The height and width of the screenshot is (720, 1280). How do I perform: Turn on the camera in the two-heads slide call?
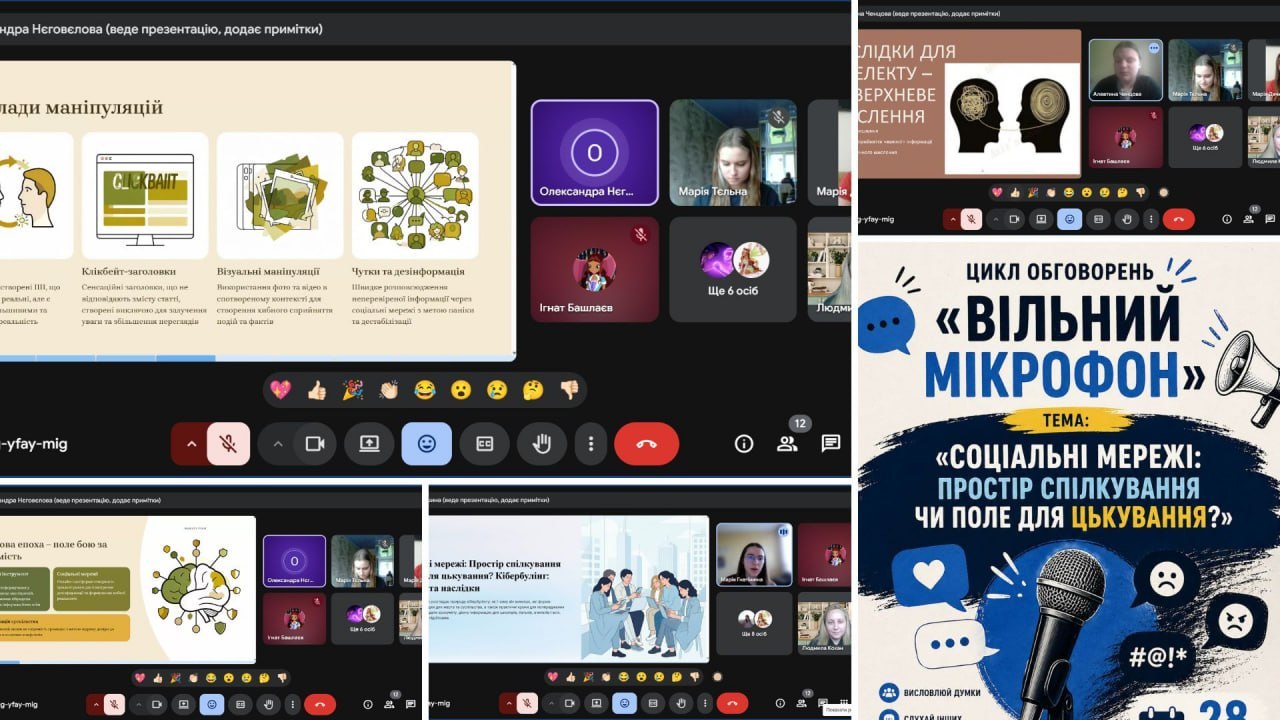click(x=1014, y=219)
